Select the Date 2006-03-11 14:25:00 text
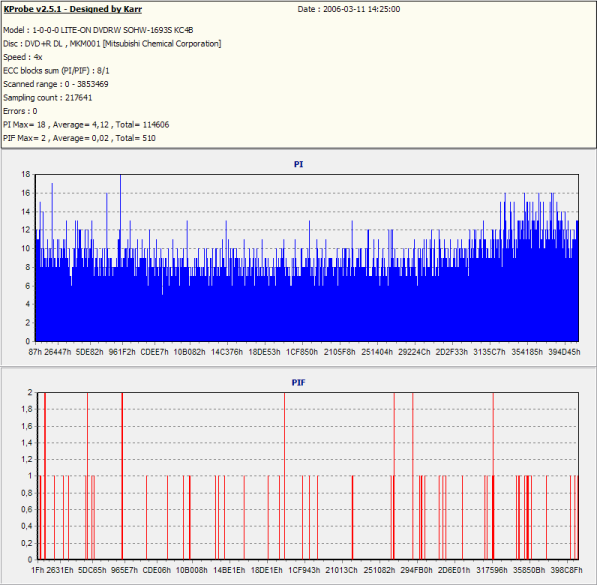 349,9
